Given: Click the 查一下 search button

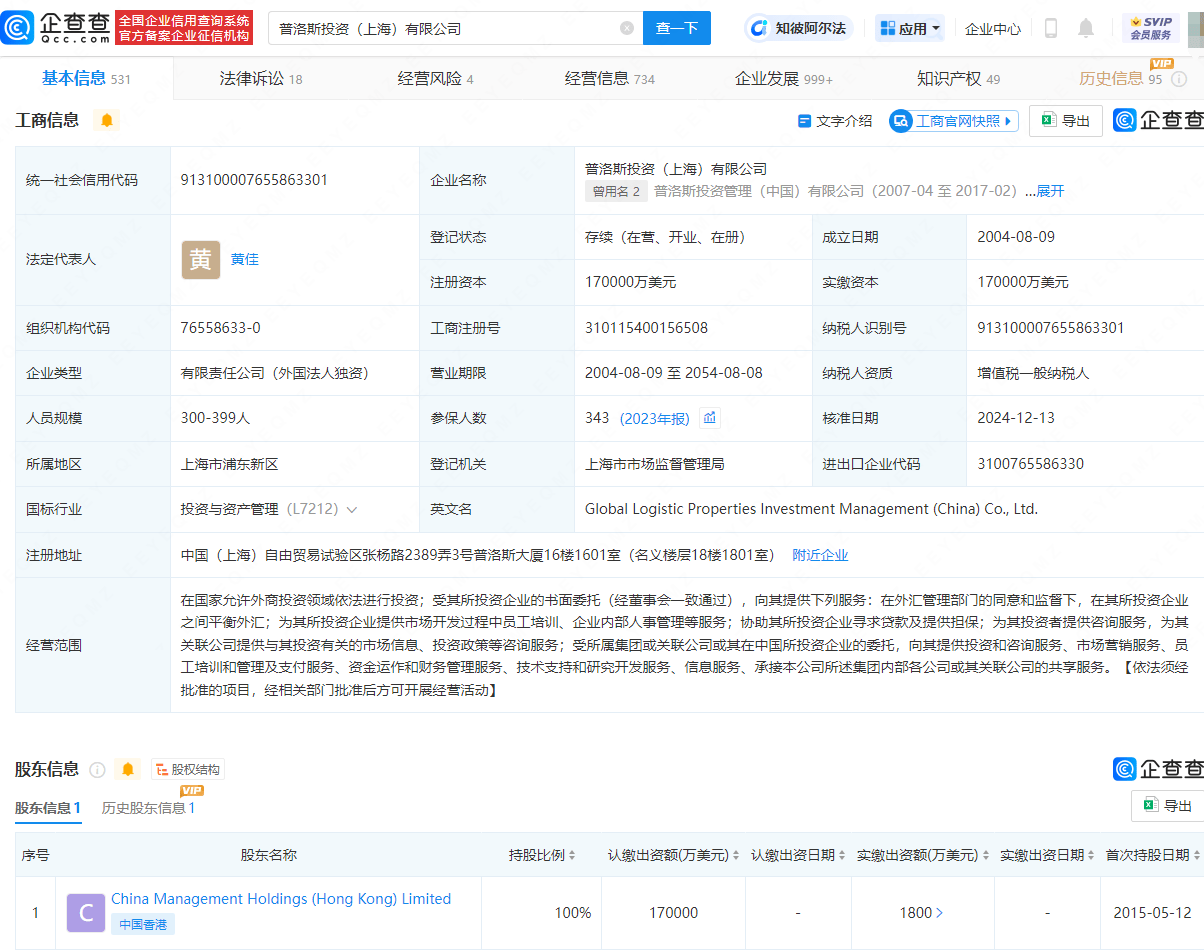Looking at the screenshot, I should [x=677, y=28].
